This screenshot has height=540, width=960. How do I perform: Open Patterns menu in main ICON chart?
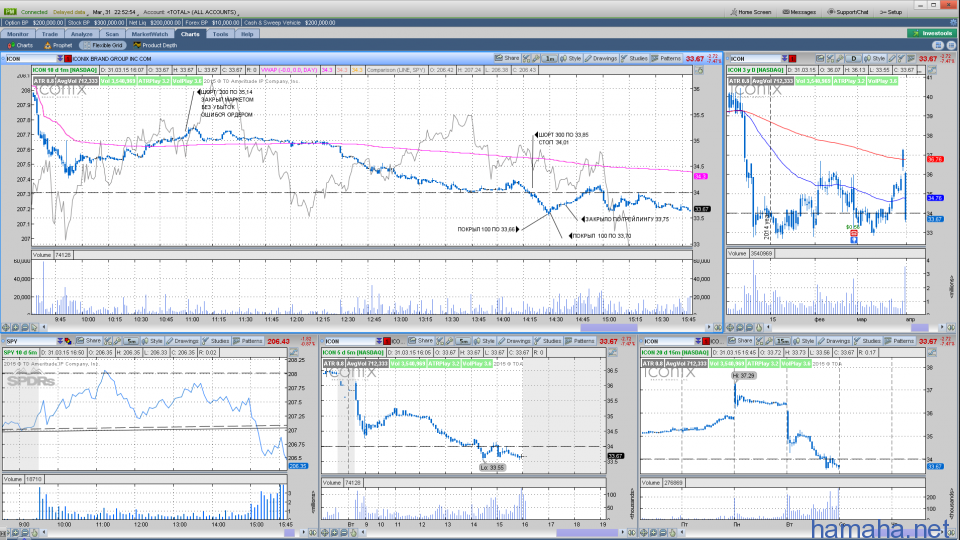coord(666,58)
